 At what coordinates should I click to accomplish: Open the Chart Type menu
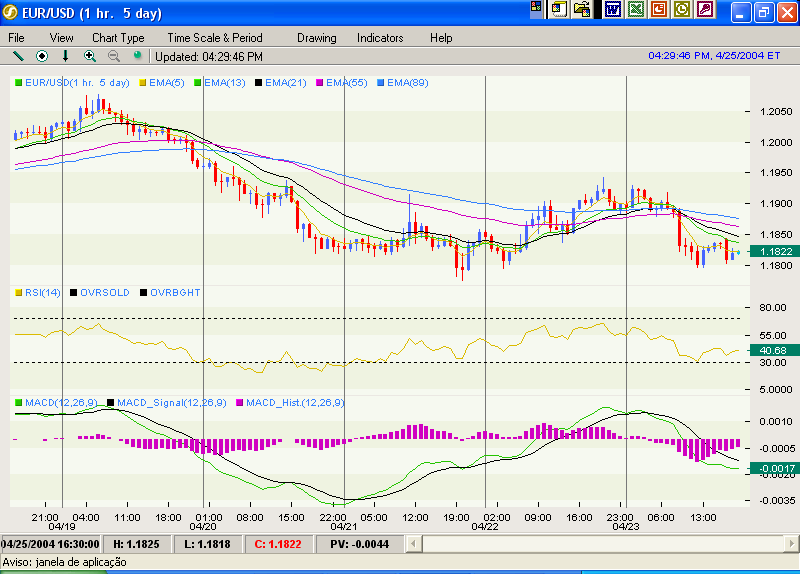point(118,38)
